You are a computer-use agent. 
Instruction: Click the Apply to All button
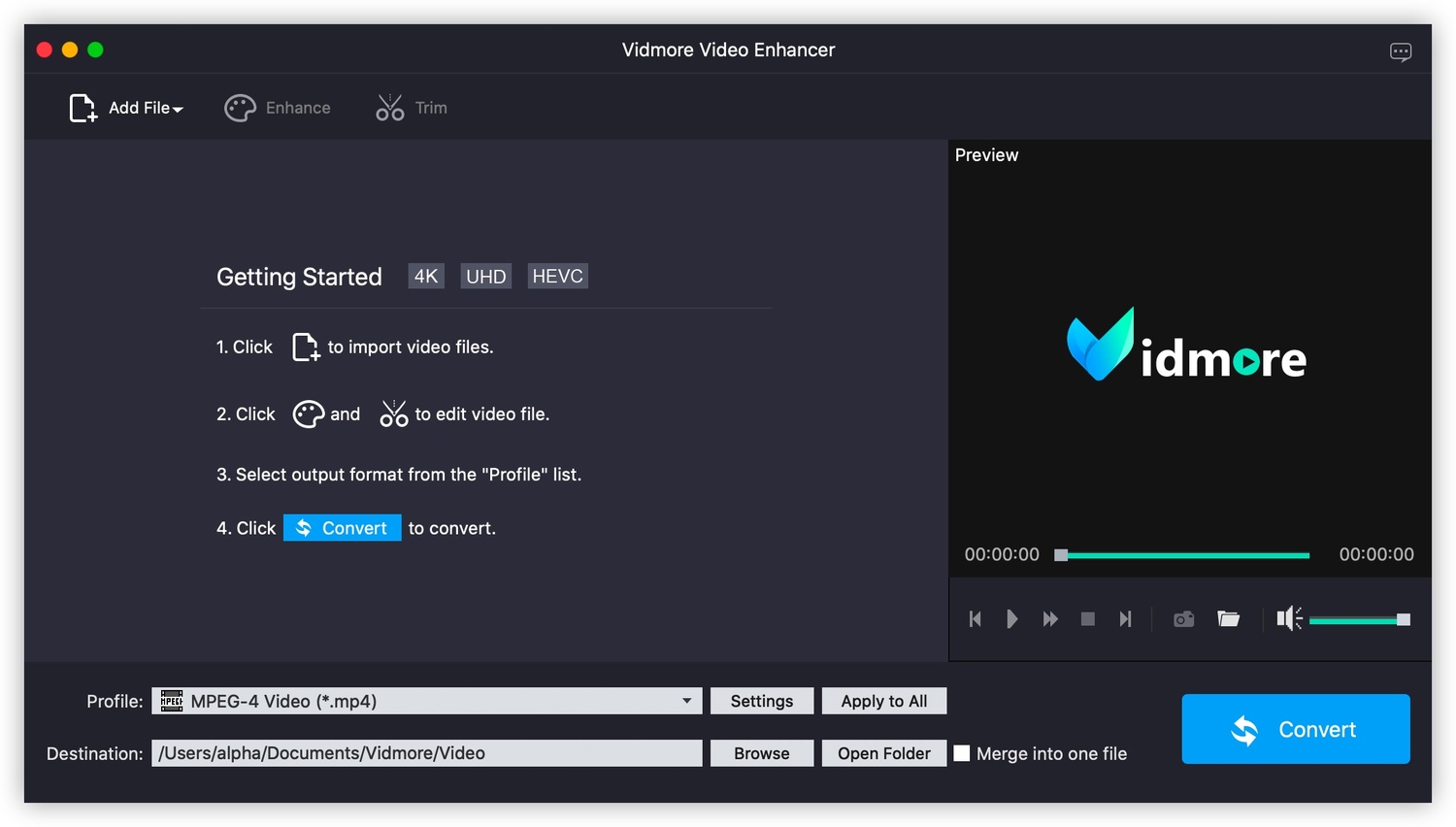coord(884,701)
